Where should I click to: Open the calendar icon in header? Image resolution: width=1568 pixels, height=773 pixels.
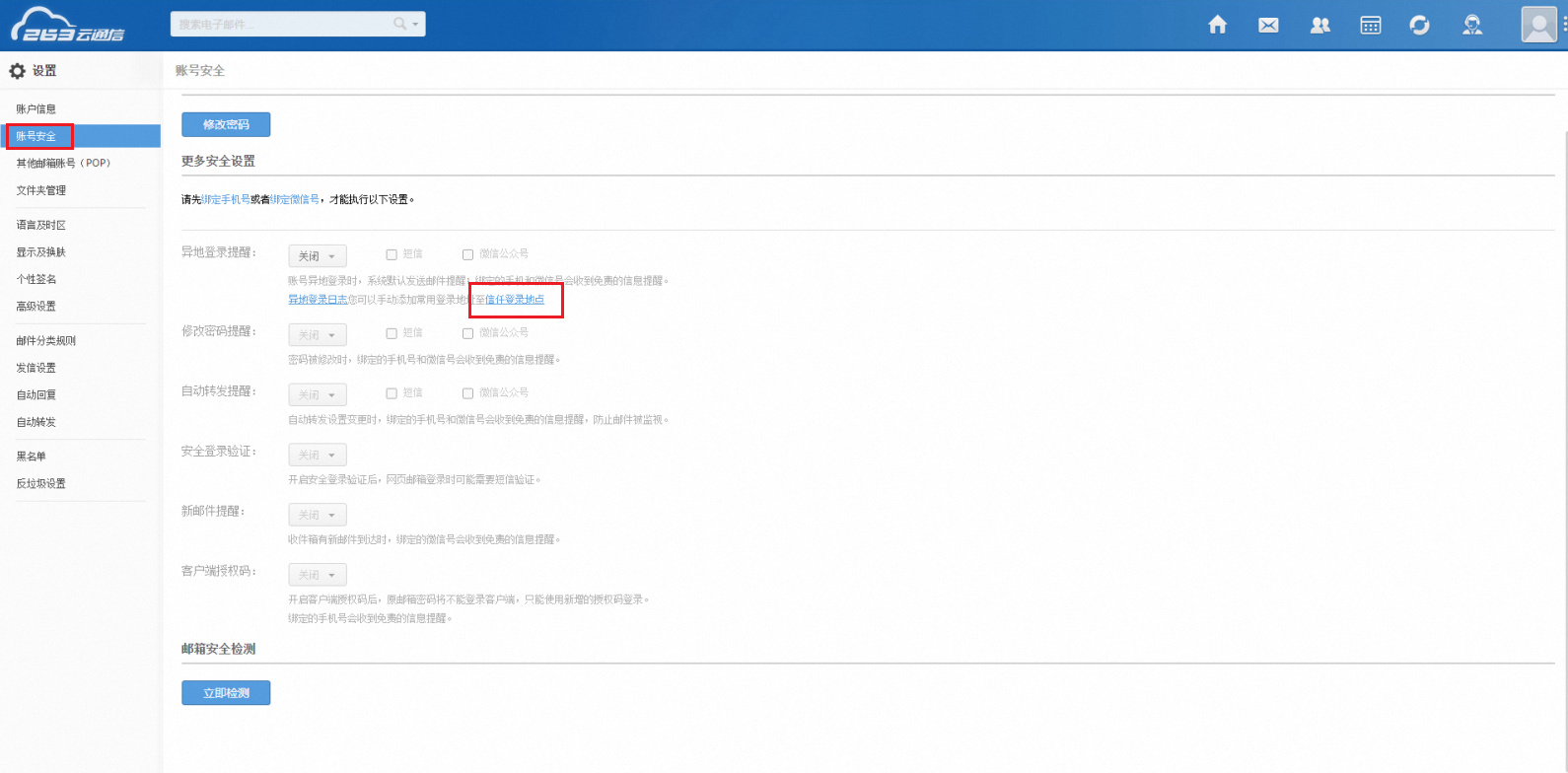click(1370, 26)
